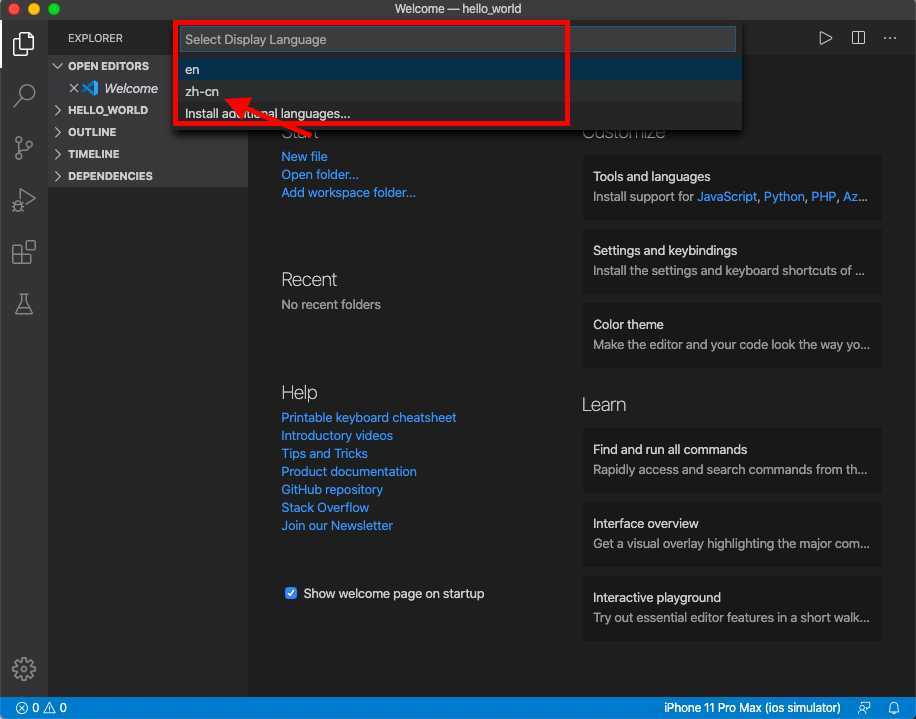Open Printable keyboard cheatsheet link
This screenshot has width=916, height=719.
(x=369, y=418)
